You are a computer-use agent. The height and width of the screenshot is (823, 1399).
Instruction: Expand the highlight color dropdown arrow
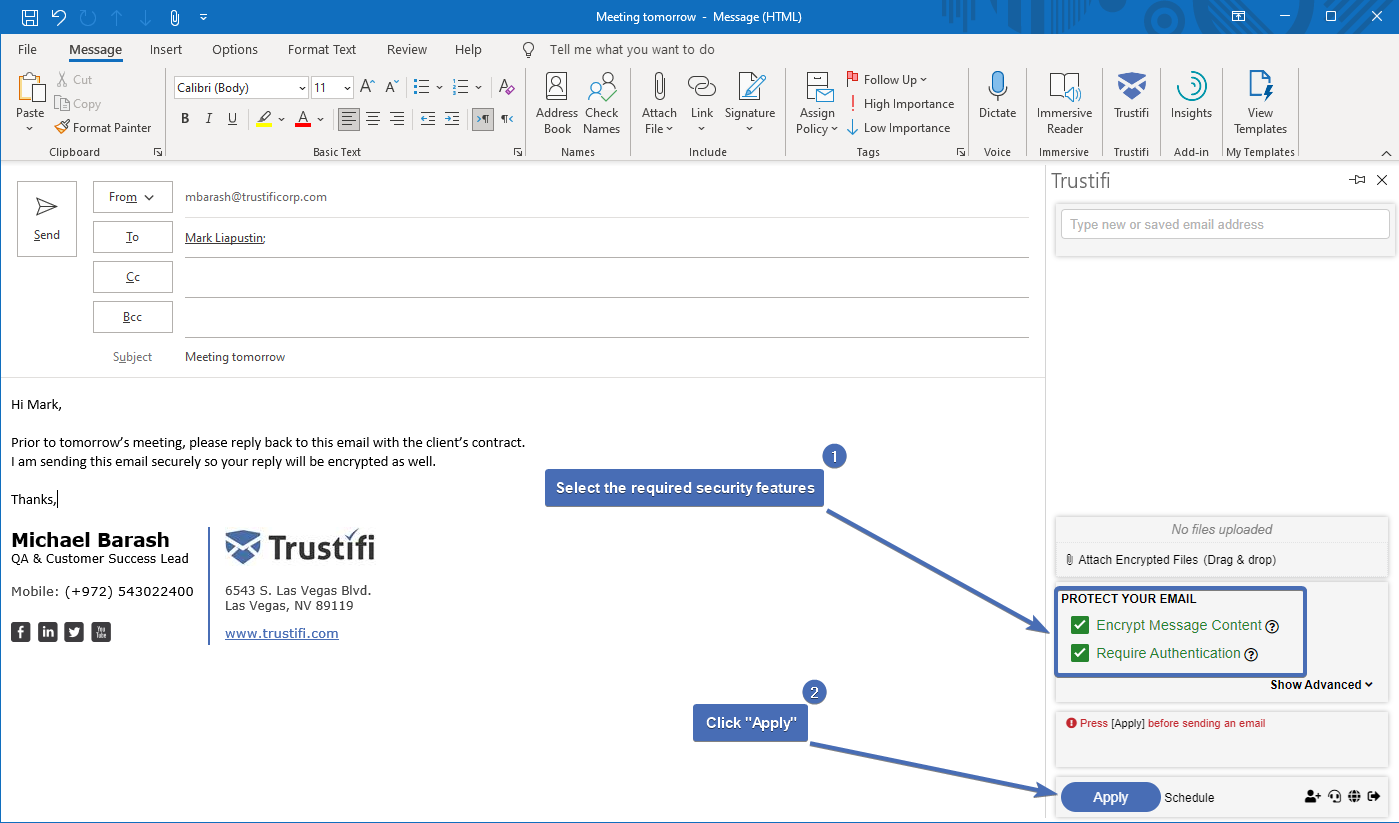tap(281, 119)
